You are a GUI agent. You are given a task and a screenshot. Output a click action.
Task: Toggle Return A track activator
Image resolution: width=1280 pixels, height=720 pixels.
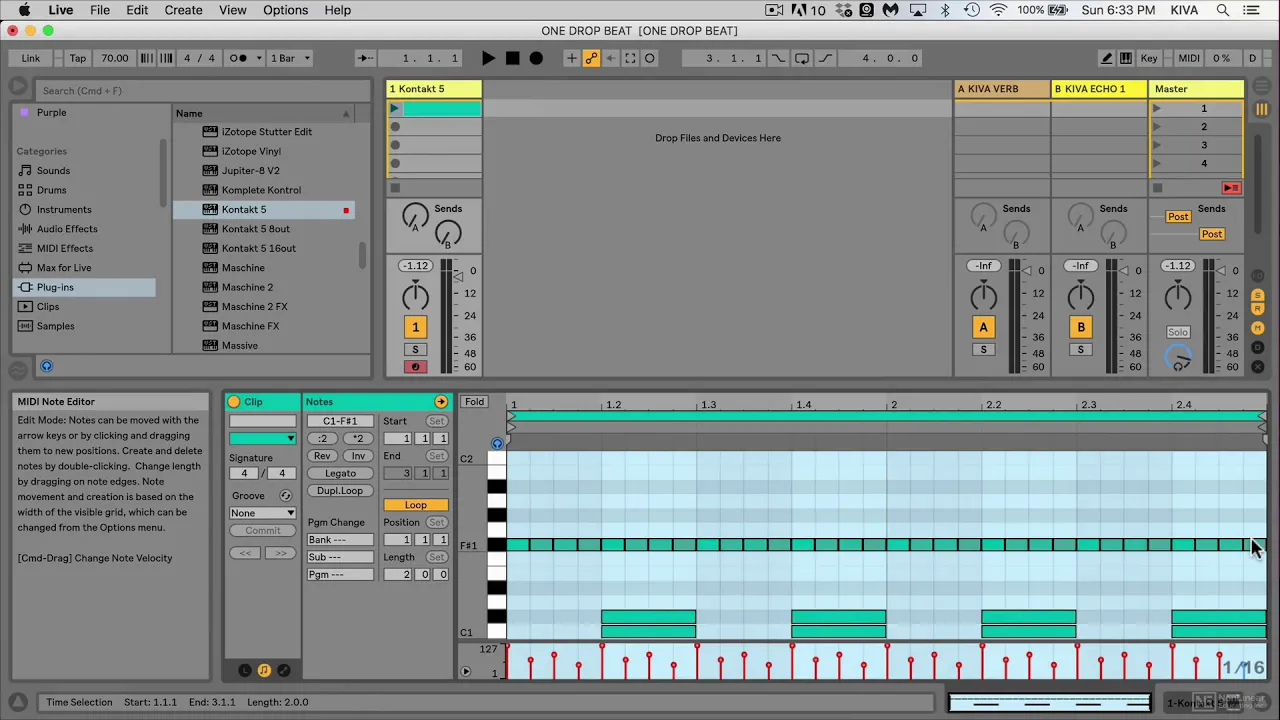pos(983,327)
